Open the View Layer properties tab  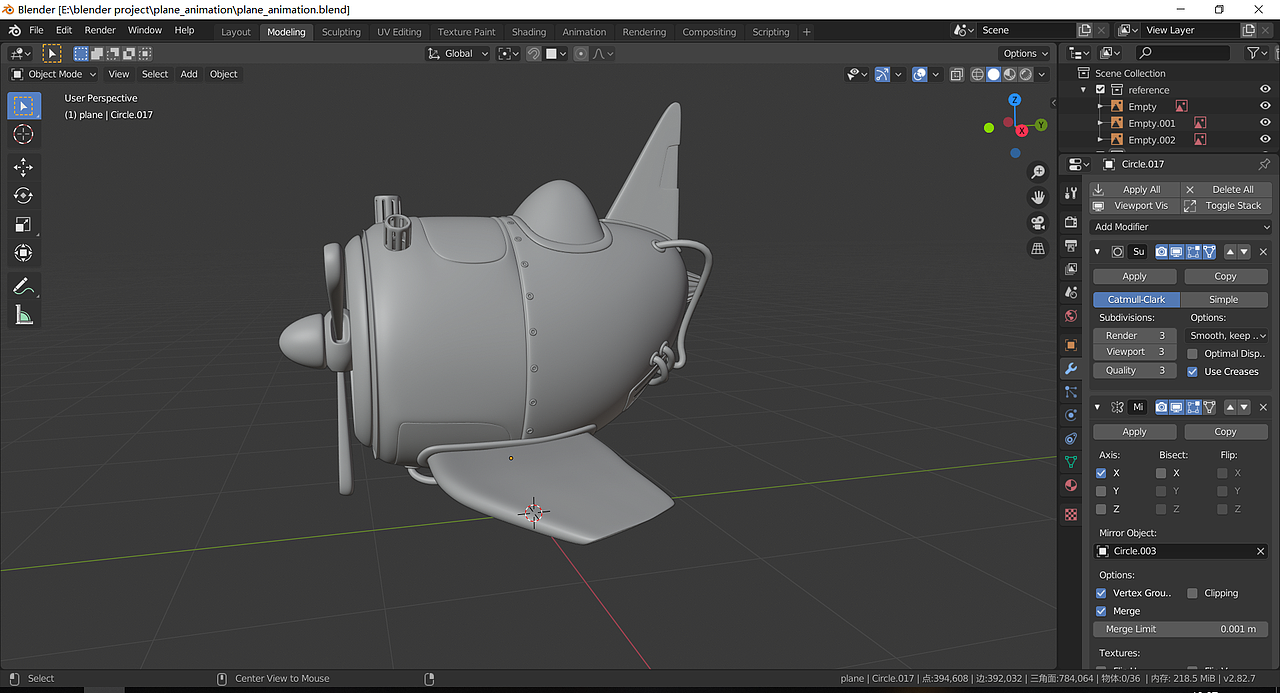tap(1071, 270)
